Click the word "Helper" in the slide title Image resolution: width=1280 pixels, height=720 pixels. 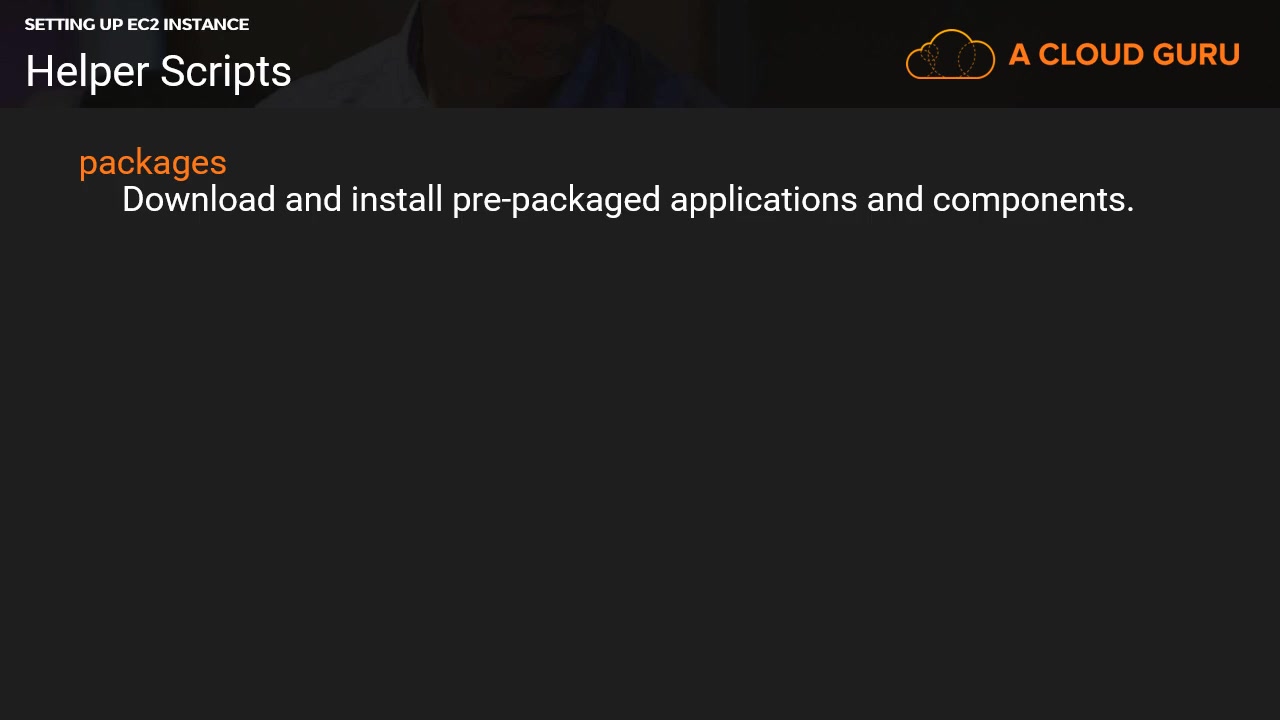click(87, 72)
